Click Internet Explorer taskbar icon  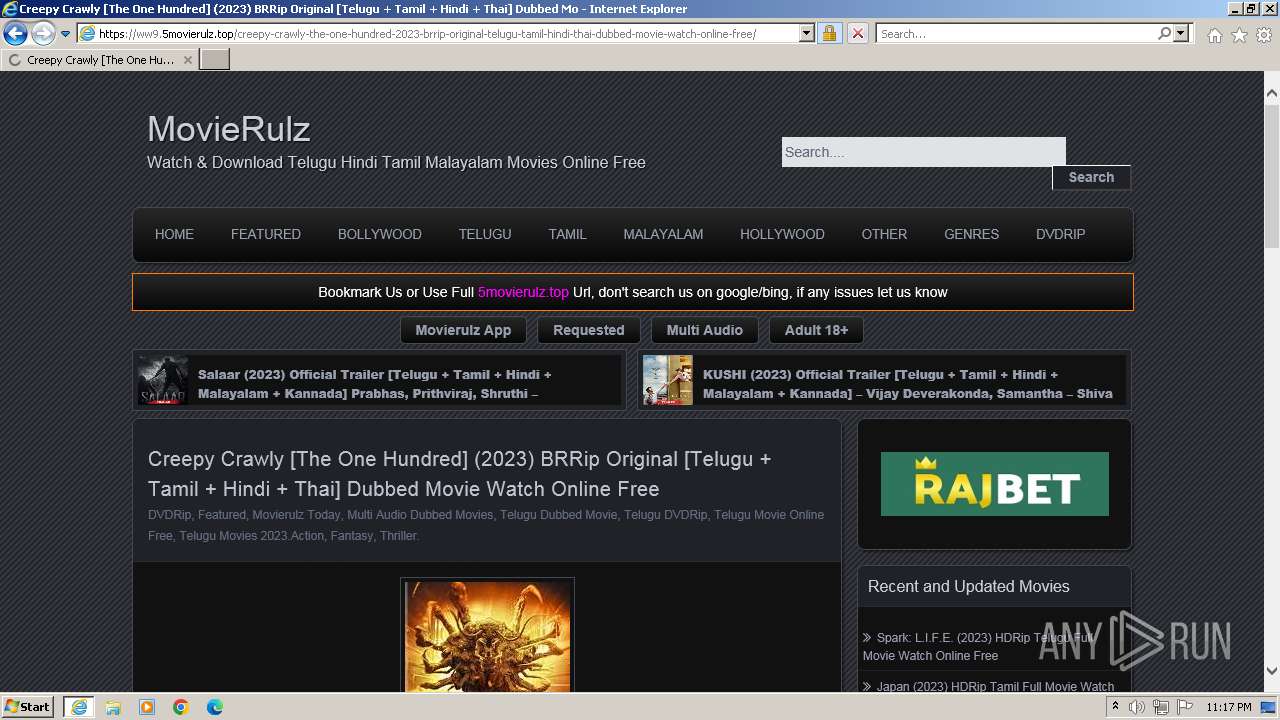tap(79, 707)
